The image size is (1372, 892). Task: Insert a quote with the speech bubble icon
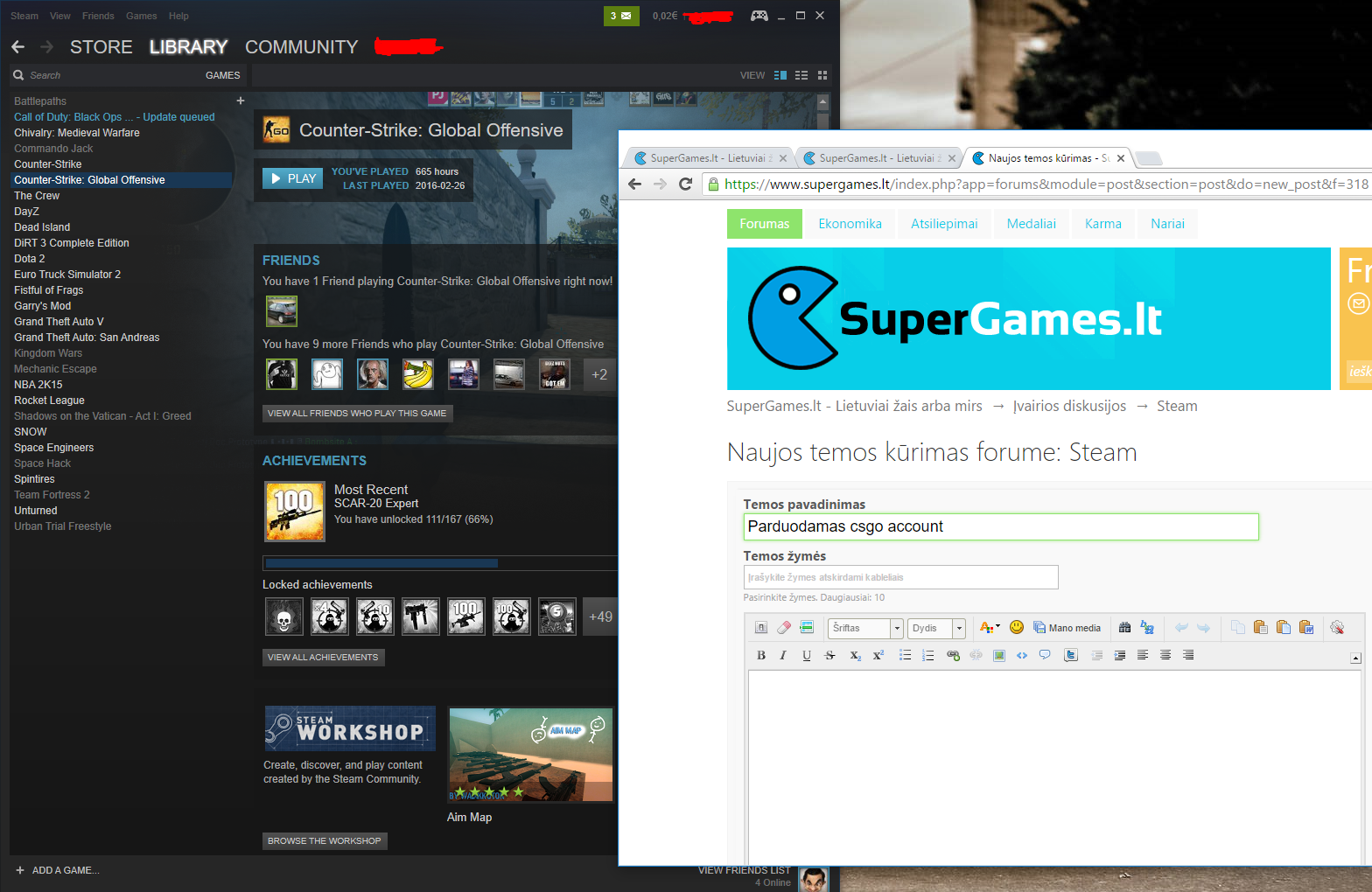1045,655
